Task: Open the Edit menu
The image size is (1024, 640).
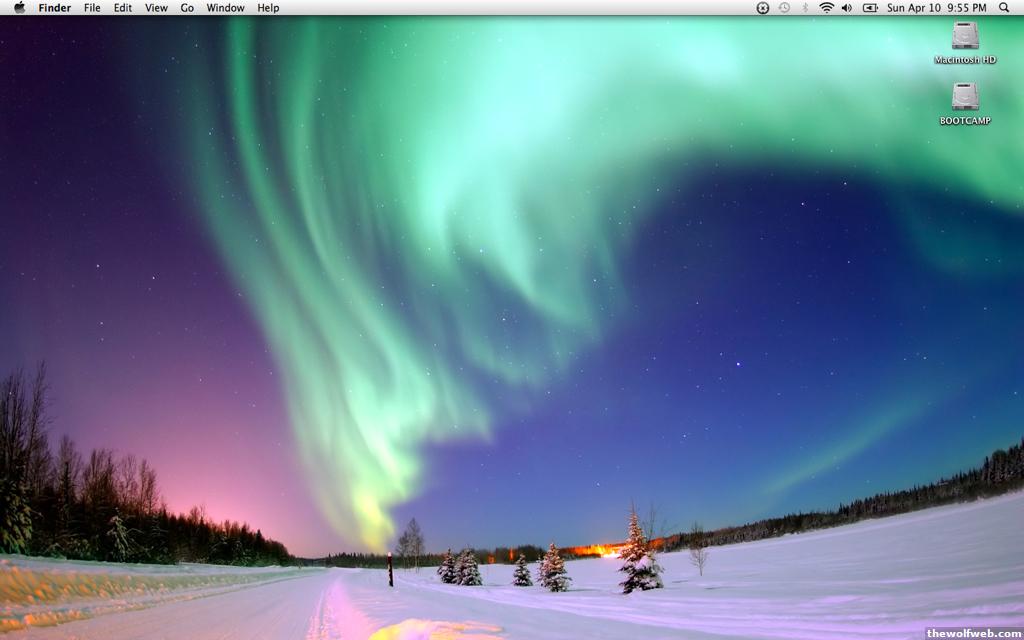Action: click(122, 8)
